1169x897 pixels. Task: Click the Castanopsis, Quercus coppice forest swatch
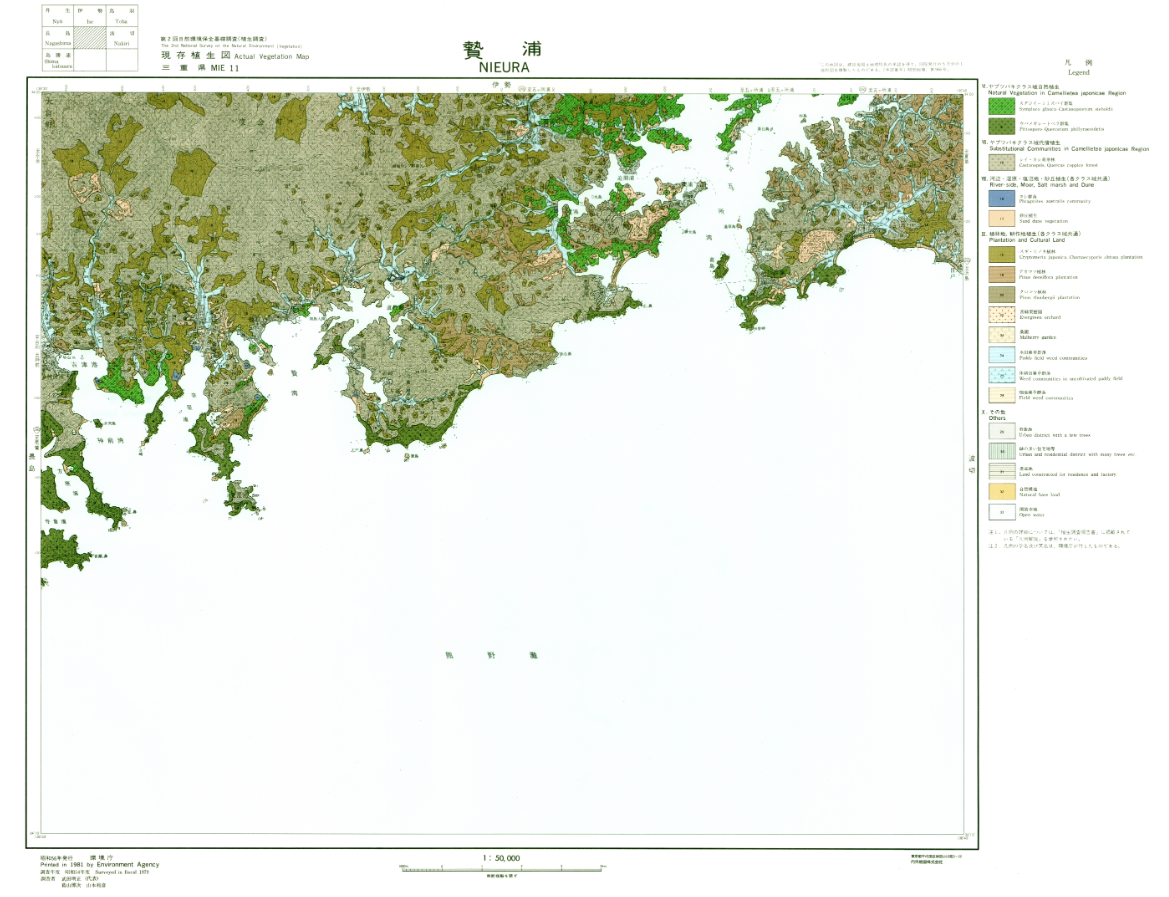[1001, 162]
